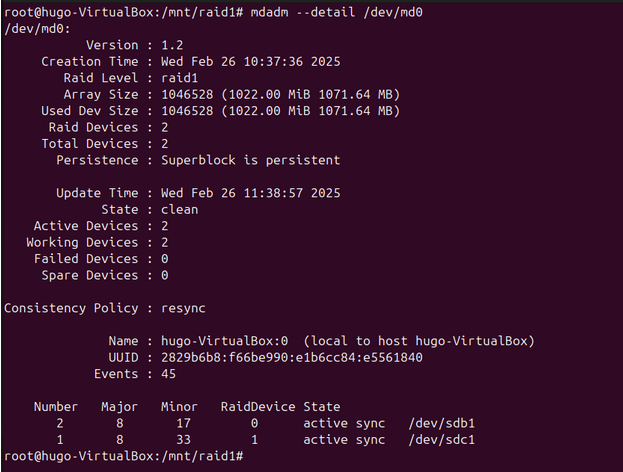Click the raid1 Raid Level value
The height and width of the screenshot is (472, 623).
pyautogui.click(x=179, y=78)
